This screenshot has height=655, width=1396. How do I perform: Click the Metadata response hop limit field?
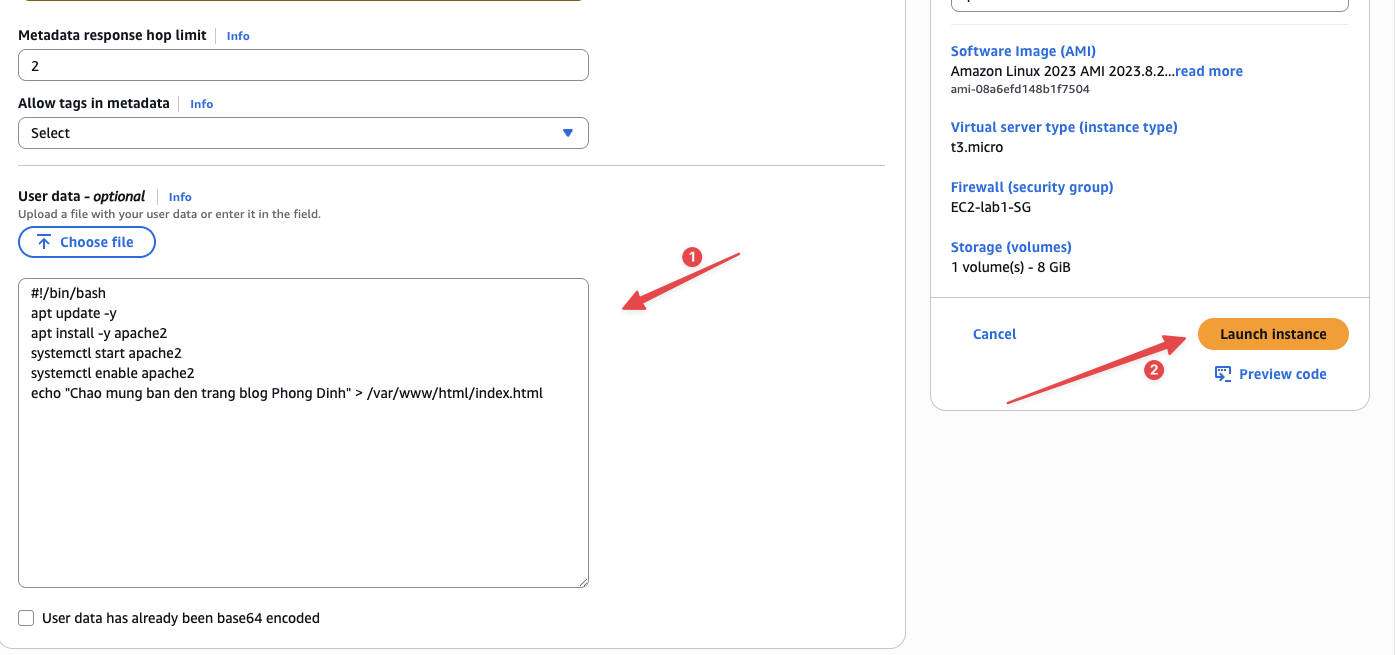click(x=303, y=65)
